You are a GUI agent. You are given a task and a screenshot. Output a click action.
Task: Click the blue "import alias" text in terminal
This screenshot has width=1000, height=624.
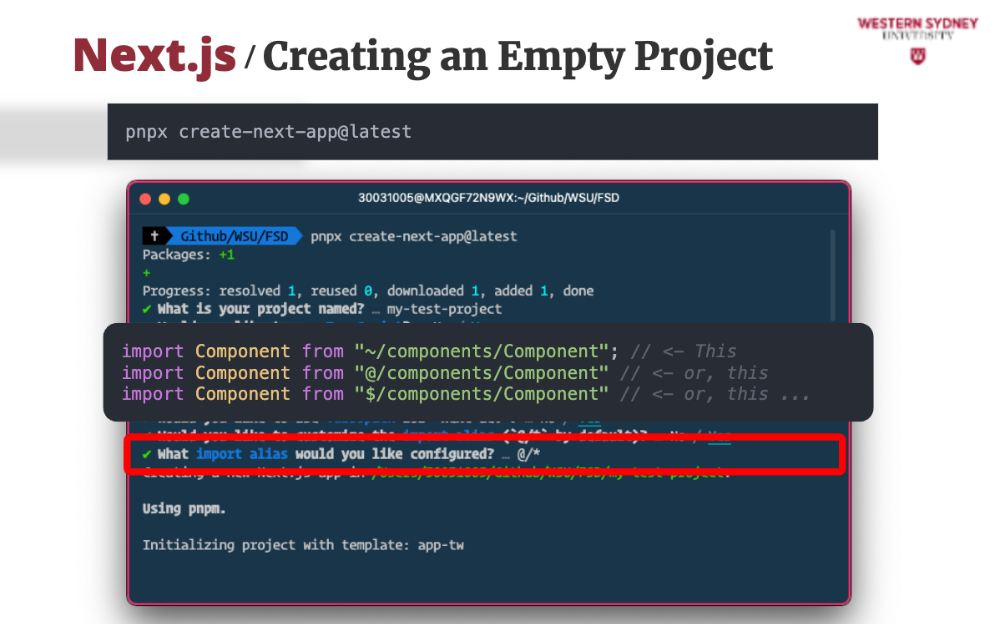(233, 454)
